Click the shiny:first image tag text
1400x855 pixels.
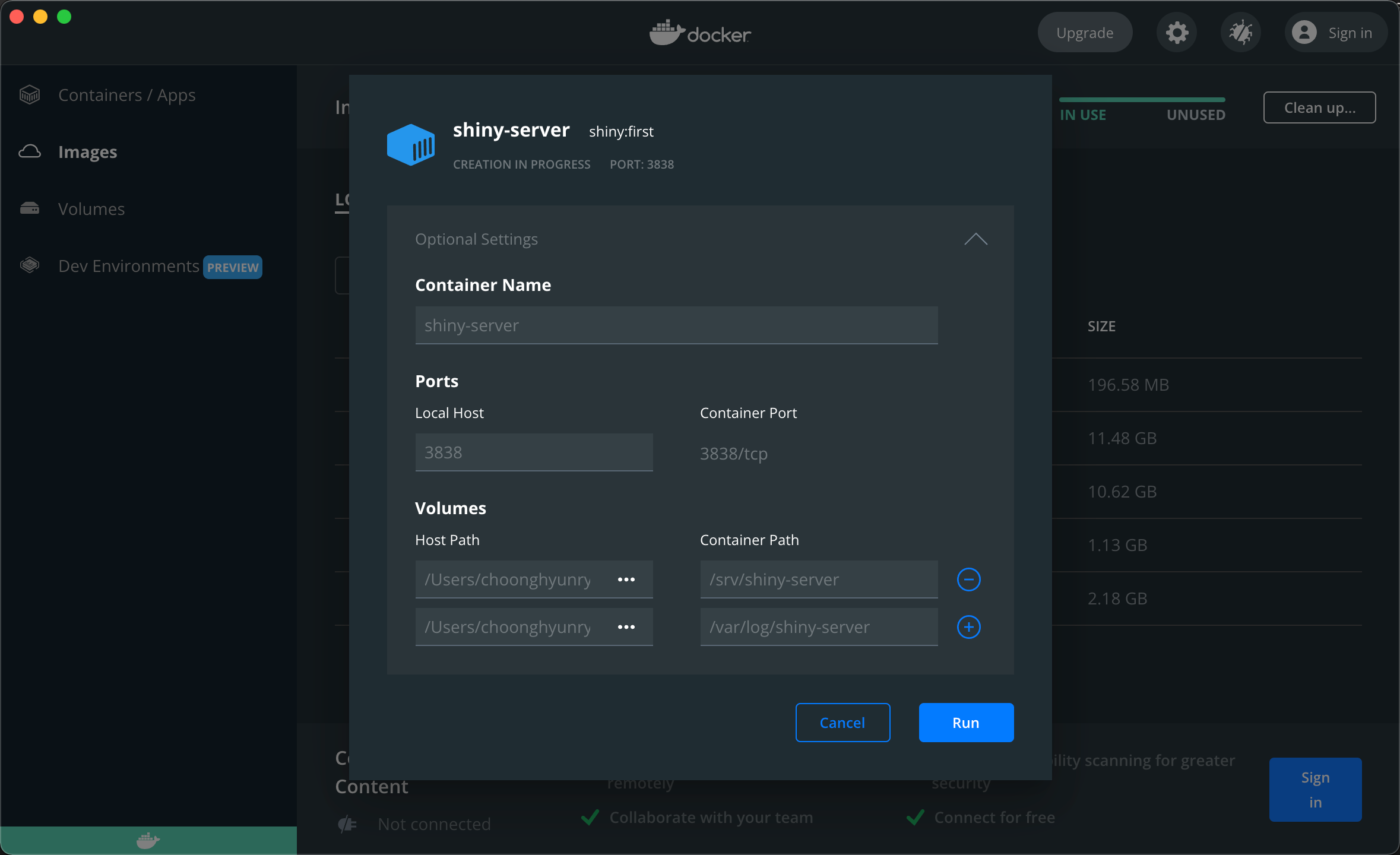coord(621,131)
